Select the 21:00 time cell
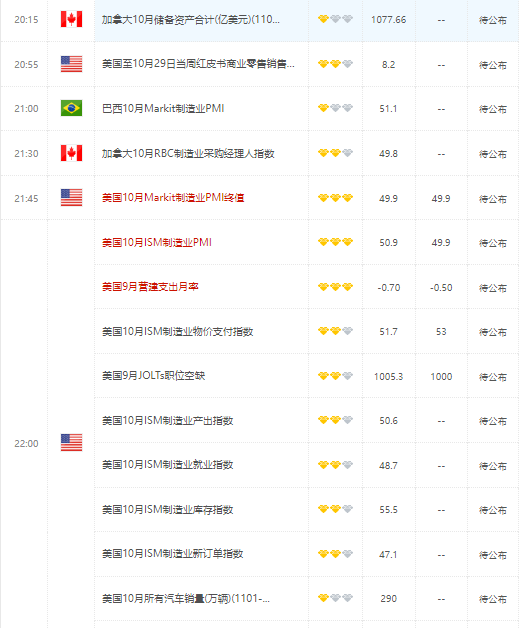The image size is (519, 628). [x=26, y=109]
